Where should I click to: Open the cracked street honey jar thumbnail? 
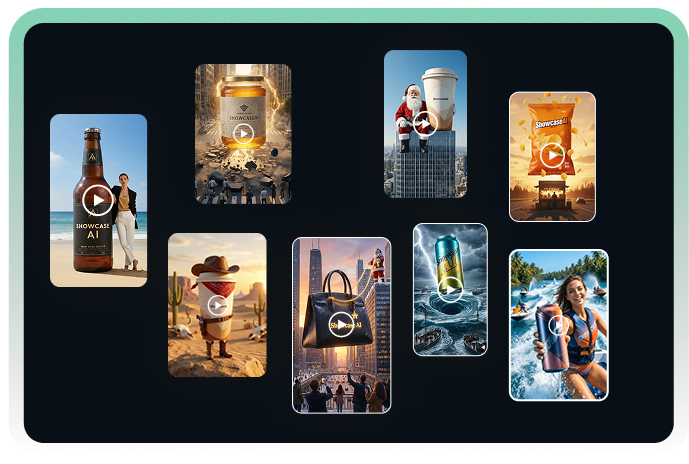click(243, 134)
